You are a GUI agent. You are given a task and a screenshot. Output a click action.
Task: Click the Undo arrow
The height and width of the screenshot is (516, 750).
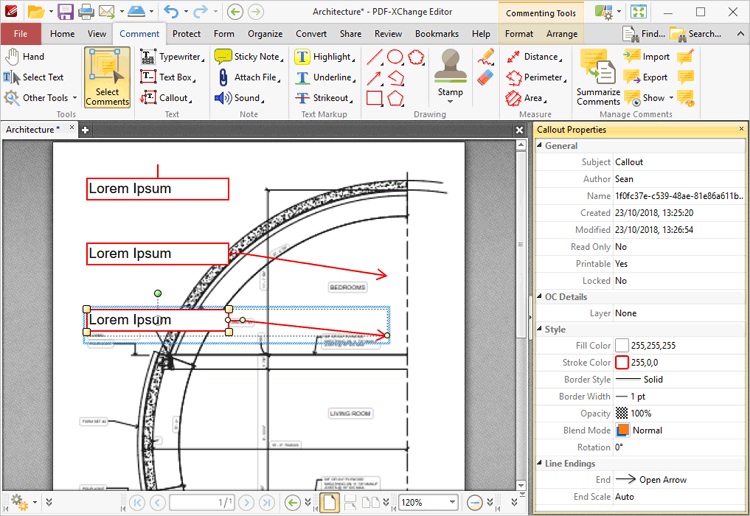[170, 11]
